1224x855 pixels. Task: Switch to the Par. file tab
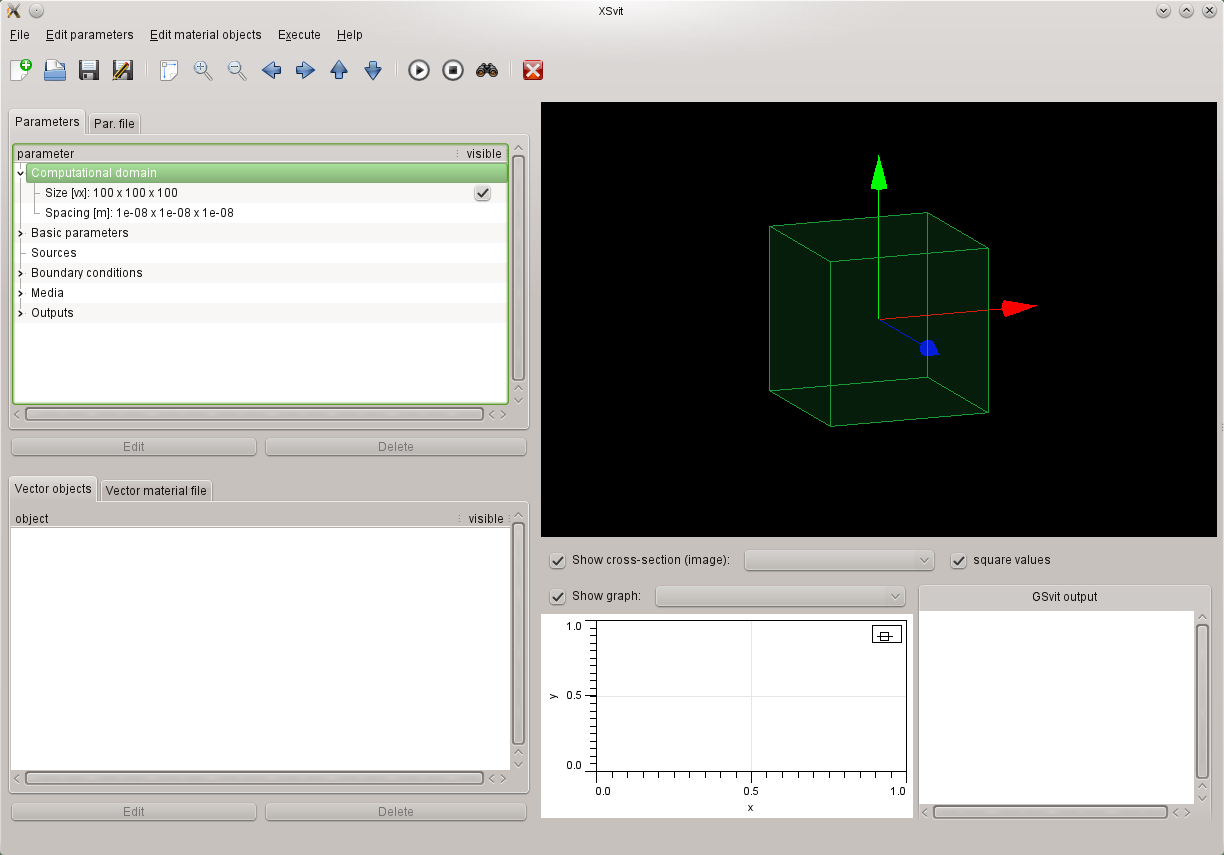click(x=114, y=124)
